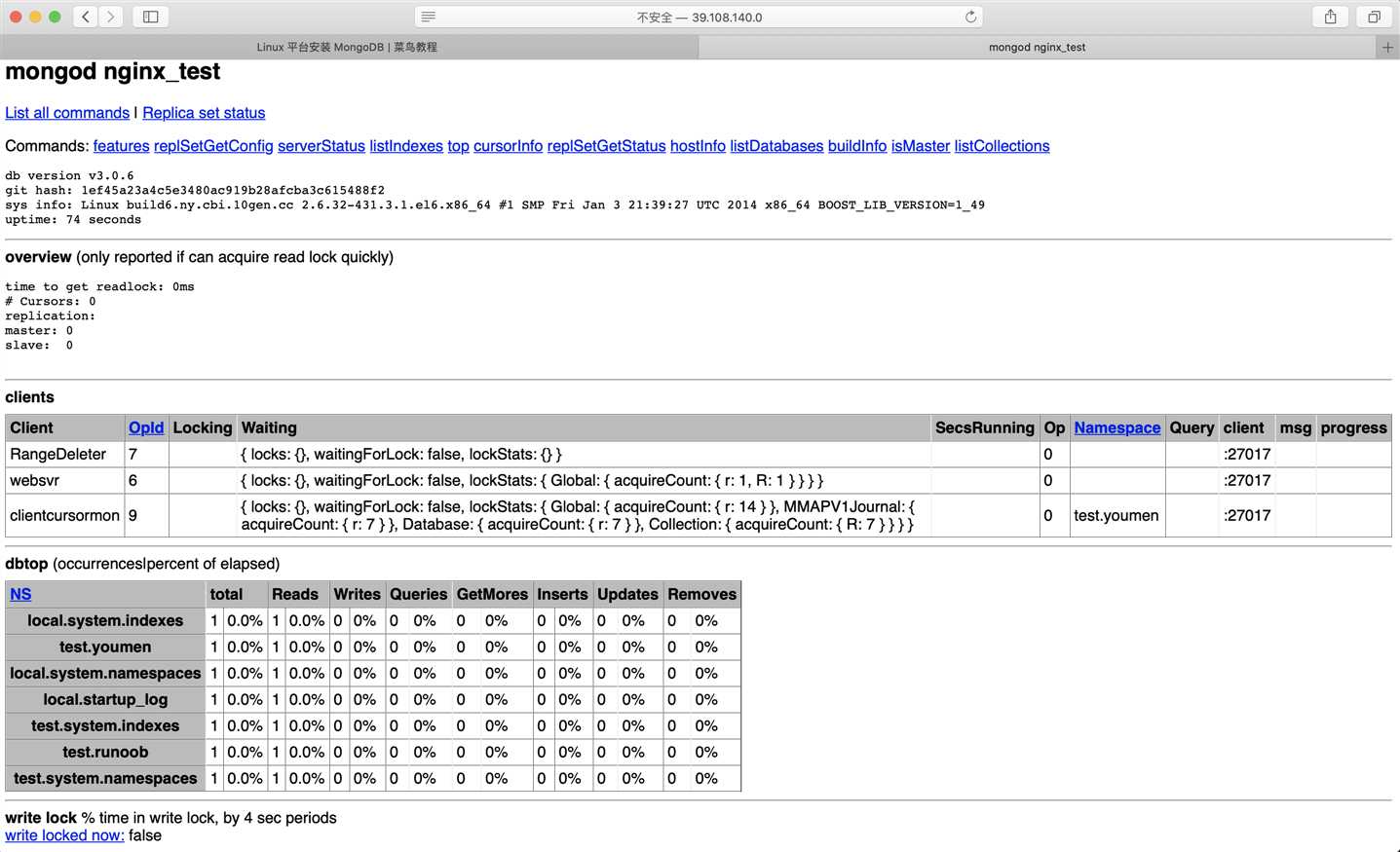
Task: Open Reader view icon in address bar
Action: 429,17
